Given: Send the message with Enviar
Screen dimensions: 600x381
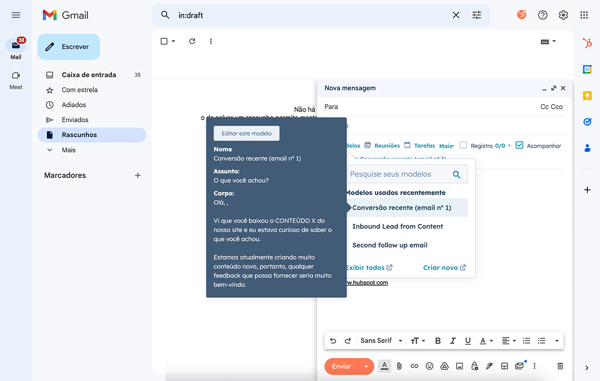Looking at the screenshot, I should tap(341, 366).
